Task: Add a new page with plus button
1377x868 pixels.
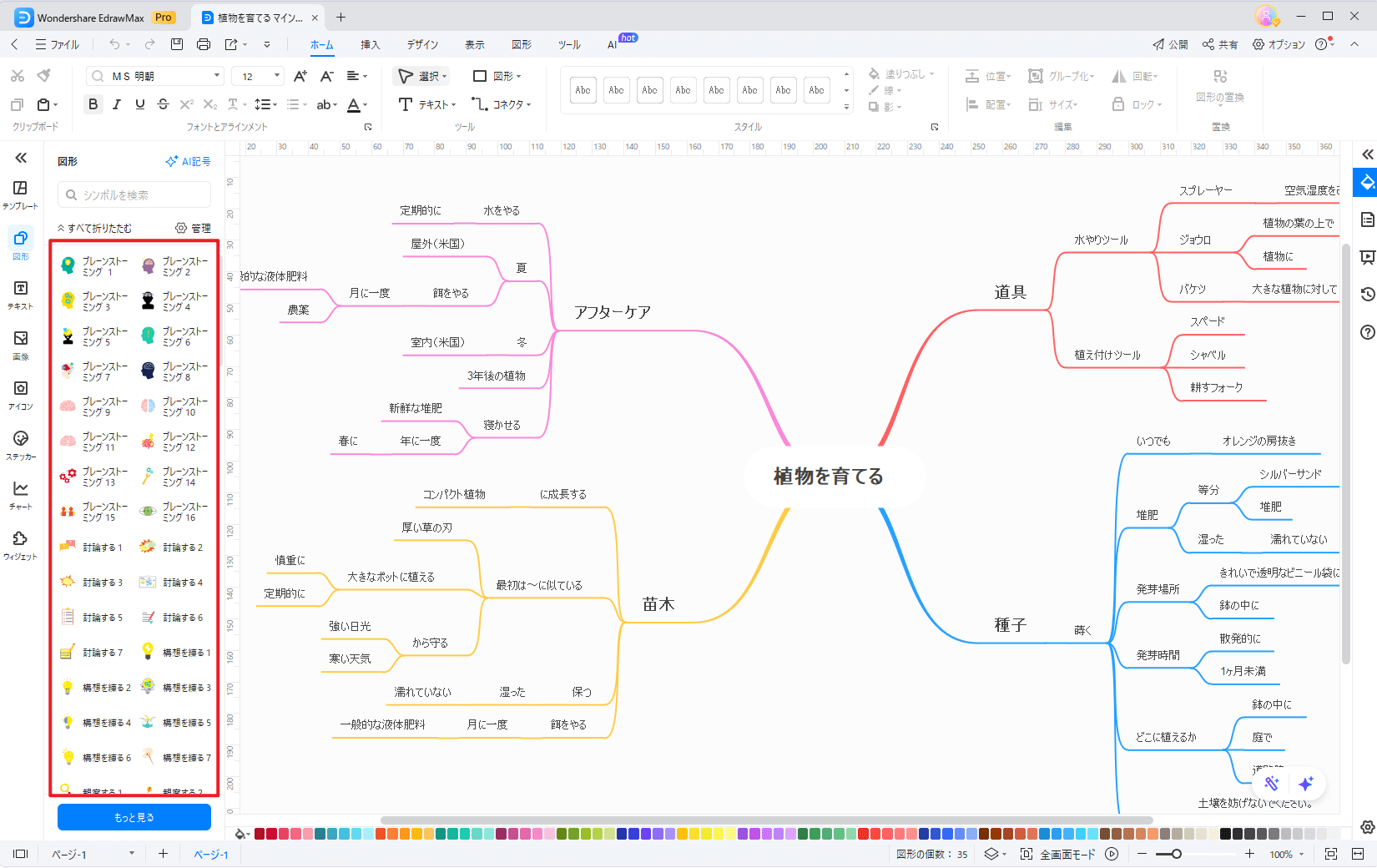Action: pyautogui.click(x=163, y=854)
